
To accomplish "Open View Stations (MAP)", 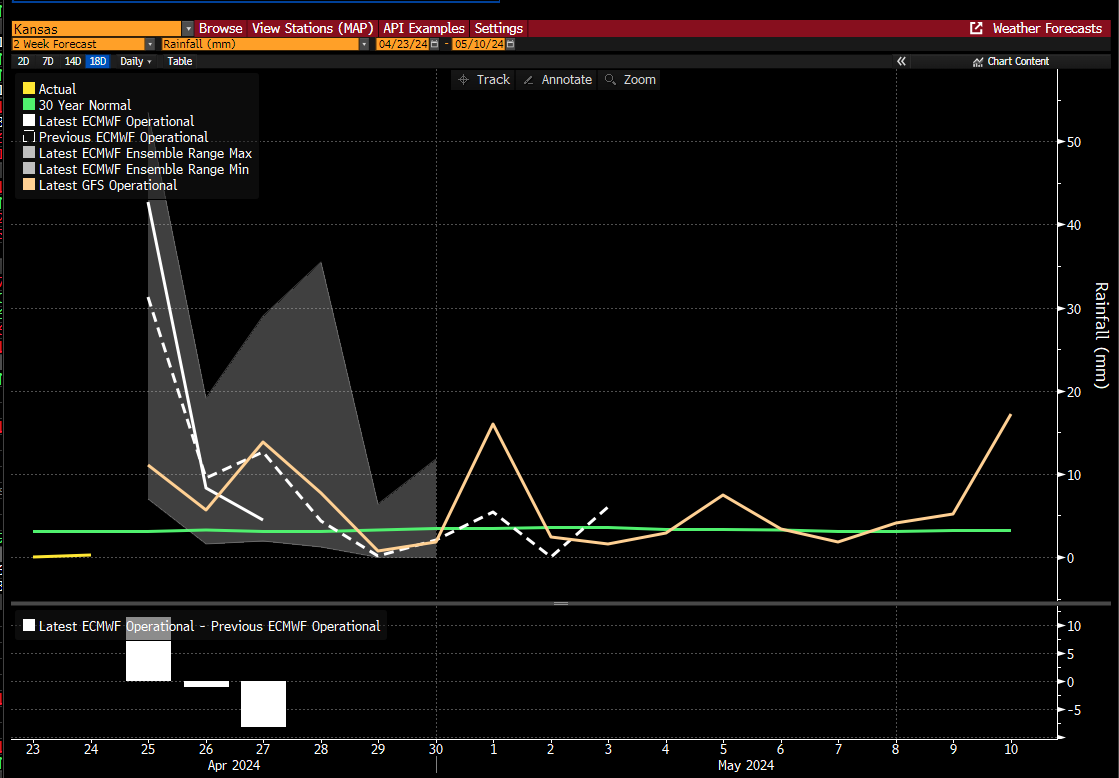I will tap(313, 29).
